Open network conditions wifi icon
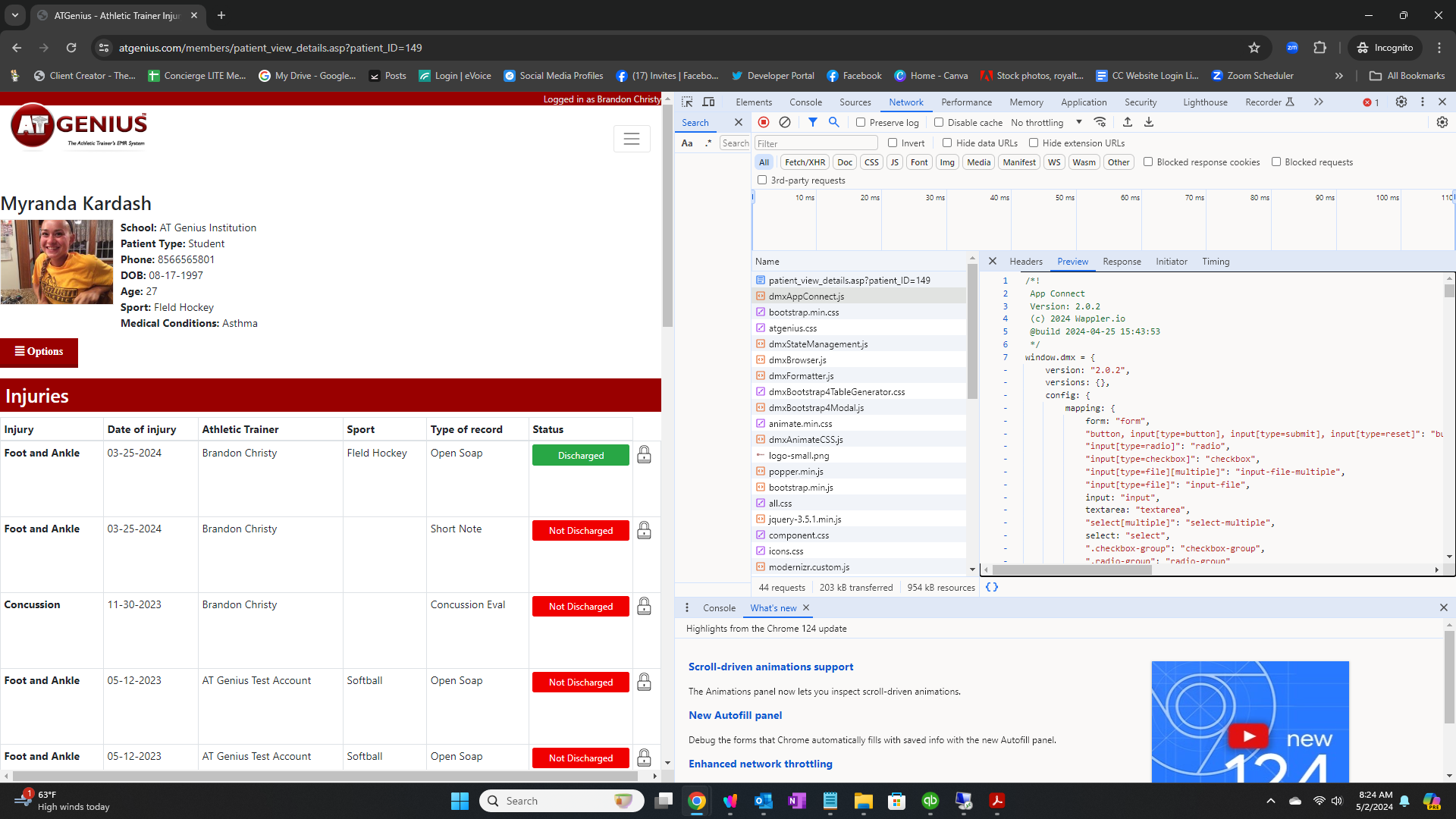Viewport: 1456px width, 819px height. pos(1100,122)
